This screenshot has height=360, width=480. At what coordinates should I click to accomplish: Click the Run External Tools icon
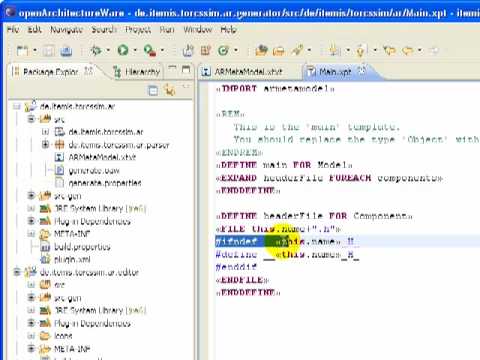tap(150, 51)
